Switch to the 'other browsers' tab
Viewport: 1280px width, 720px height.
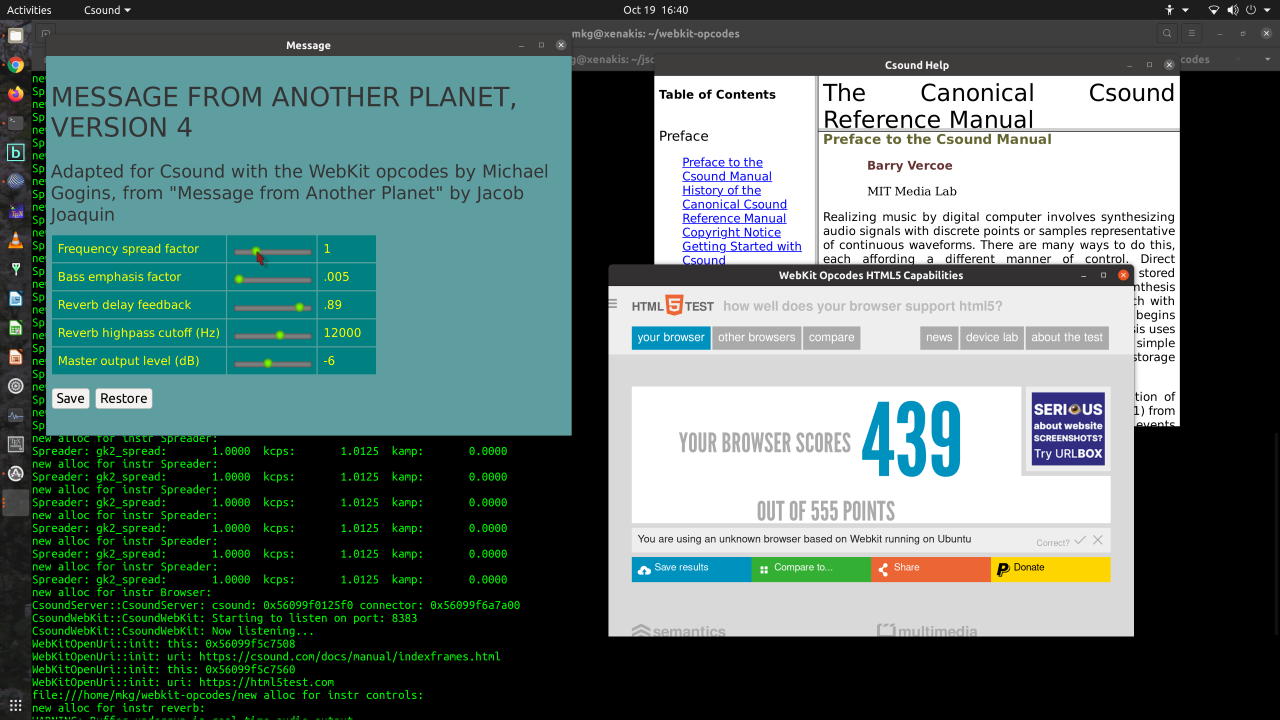757,338
